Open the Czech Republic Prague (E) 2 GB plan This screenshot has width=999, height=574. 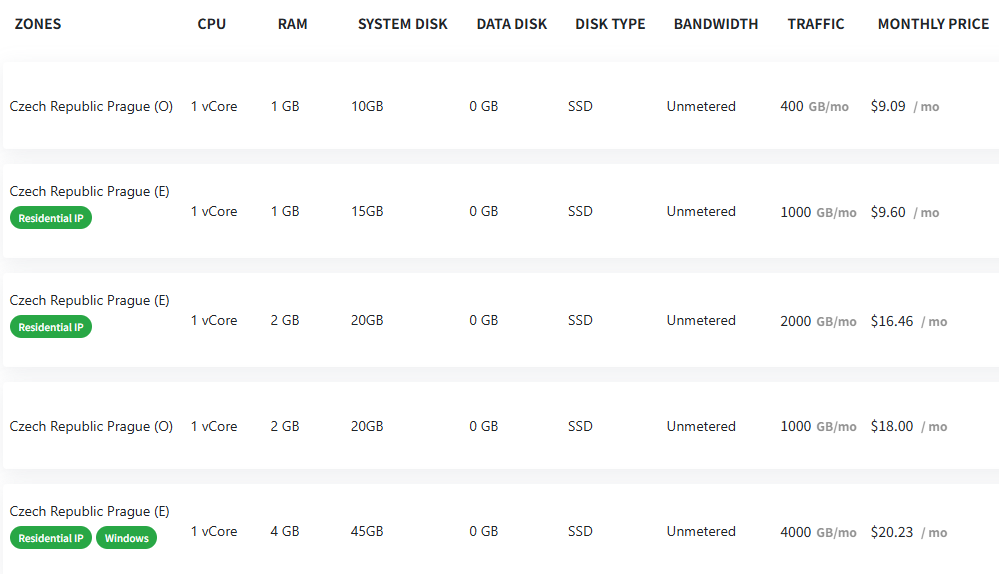coord(501,320)
